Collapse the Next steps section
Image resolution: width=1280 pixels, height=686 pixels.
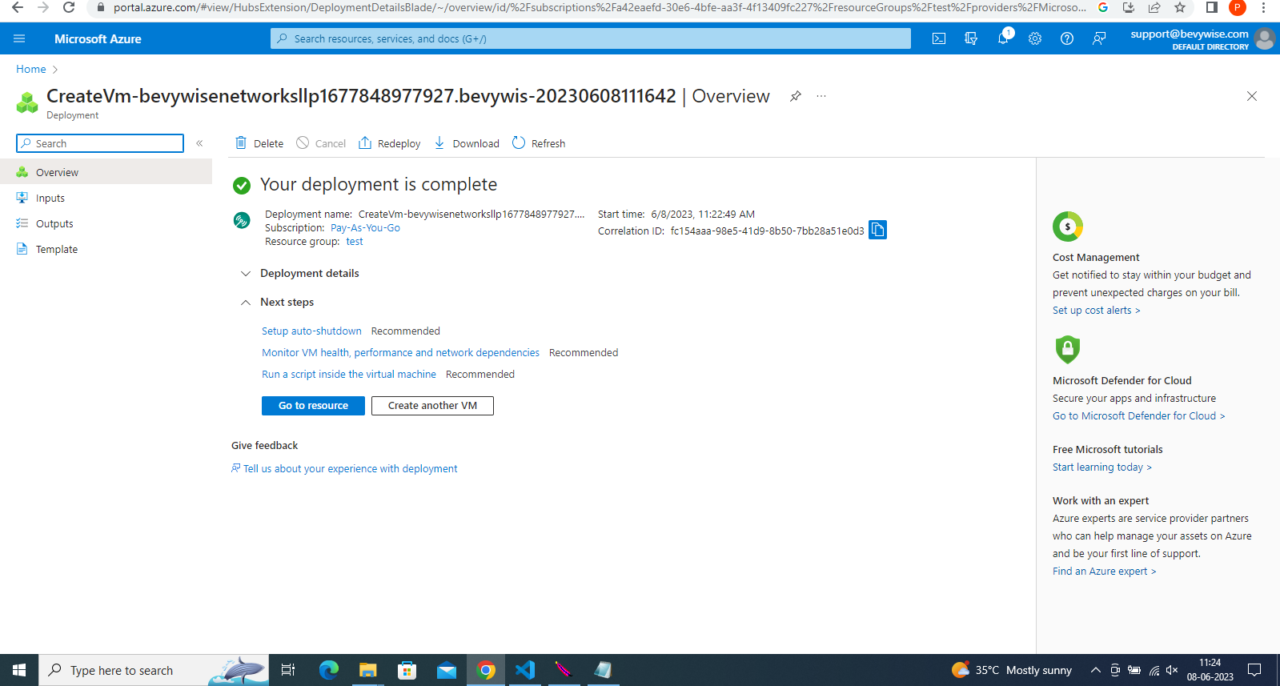[x=277, y=302]
